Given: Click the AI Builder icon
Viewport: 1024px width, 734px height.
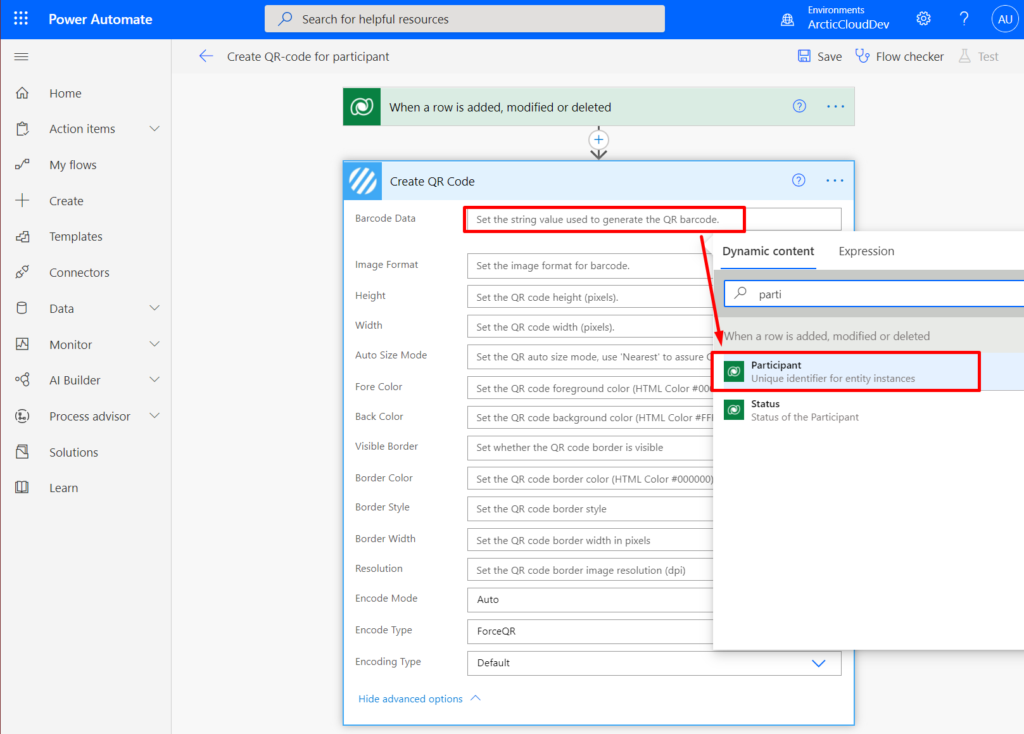Looking at the screenshot, I should click(x=22, y=379).
